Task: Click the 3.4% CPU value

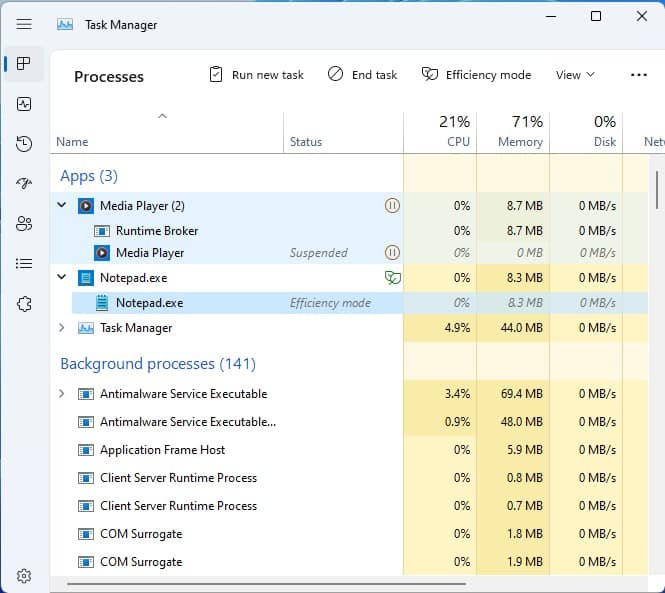Action: [457, 394]
